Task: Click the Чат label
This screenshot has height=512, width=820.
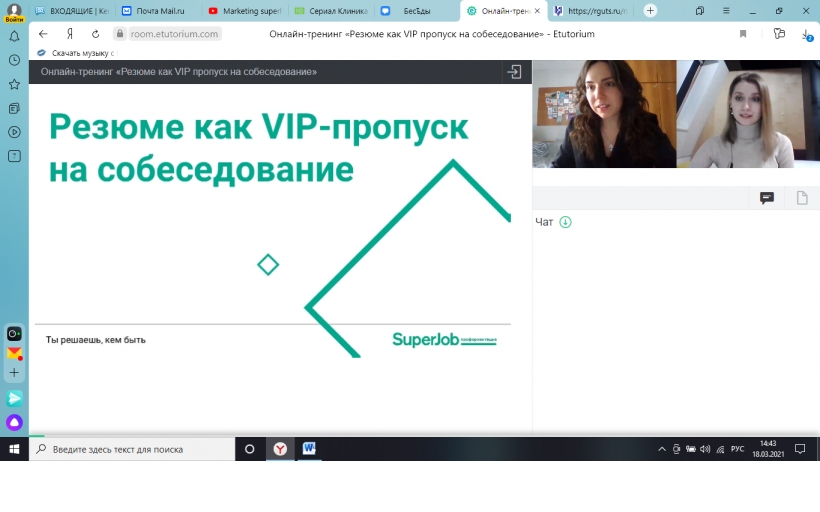Action: (x=544, y=222)
